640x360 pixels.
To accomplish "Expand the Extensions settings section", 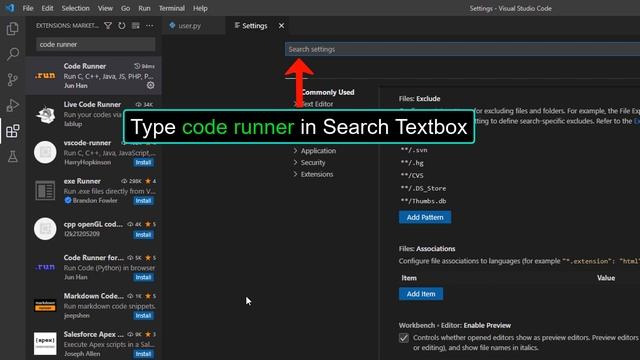I will click(313, 174).
